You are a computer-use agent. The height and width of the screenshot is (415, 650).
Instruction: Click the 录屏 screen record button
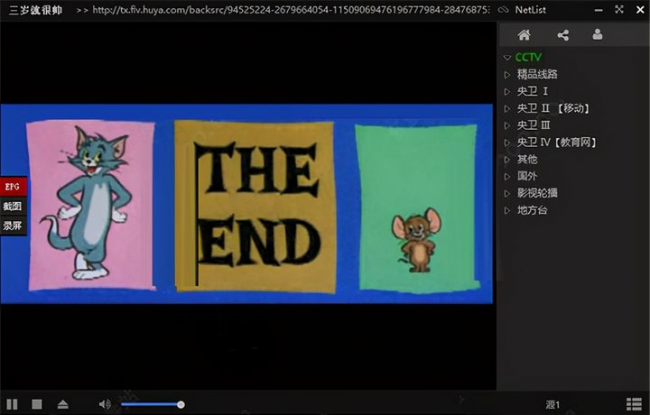coord(13,226)
